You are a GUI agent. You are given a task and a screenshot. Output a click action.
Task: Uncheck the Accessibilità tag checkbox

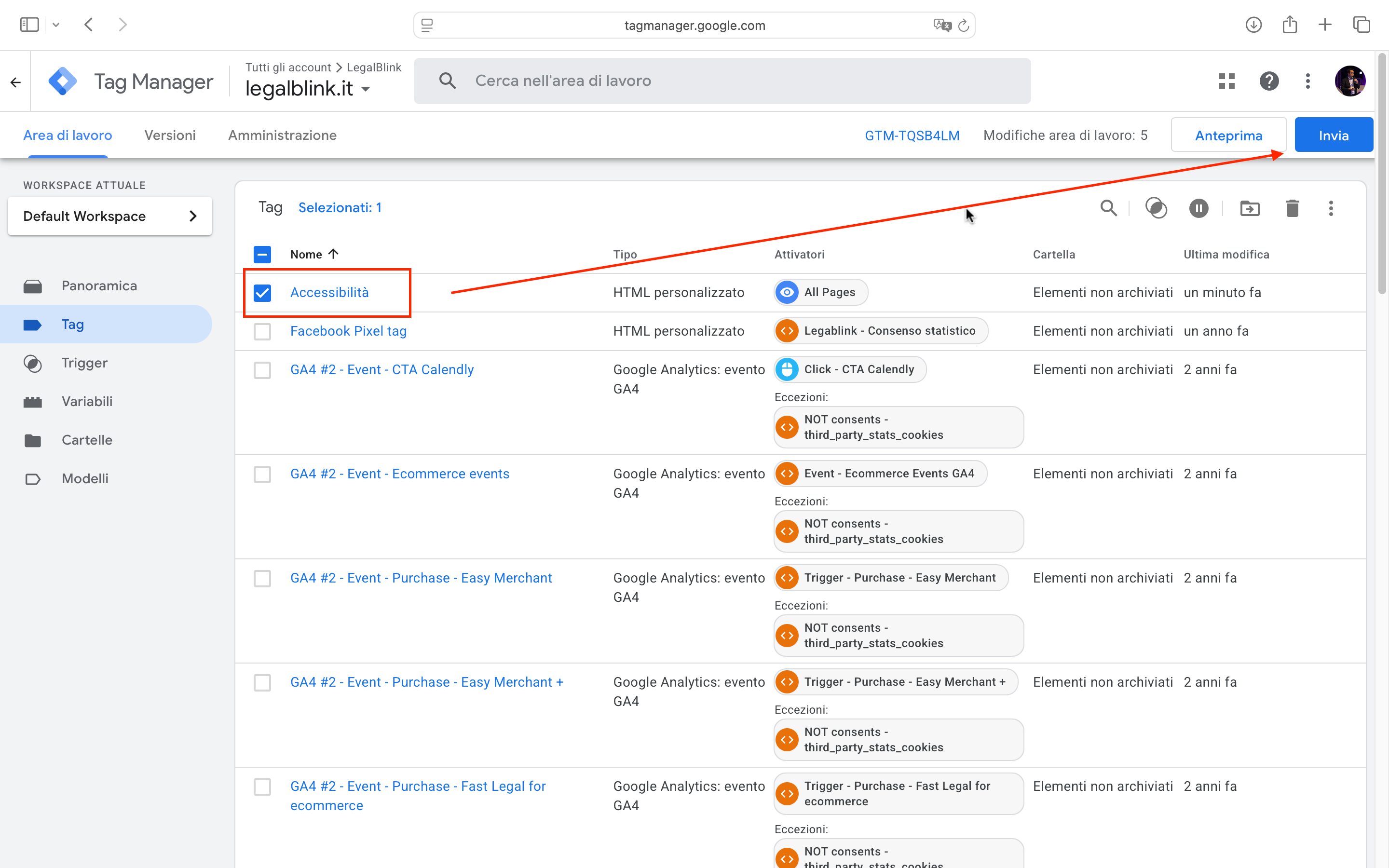pyautogui.click(x=262, y=293)
